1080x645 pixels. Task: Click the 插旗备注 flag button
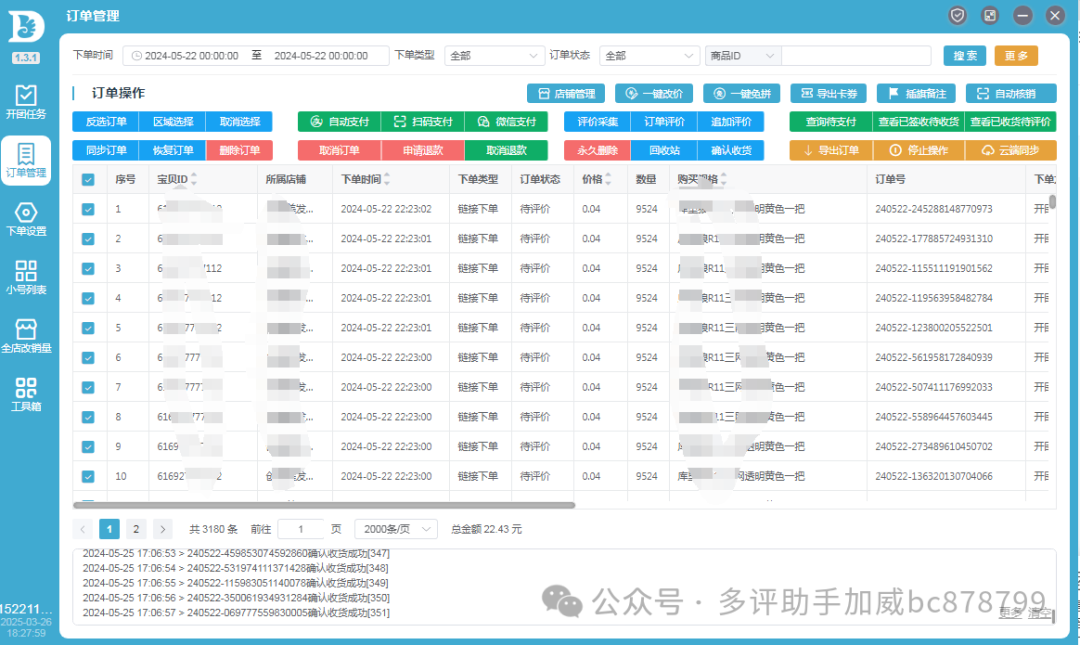917,94
